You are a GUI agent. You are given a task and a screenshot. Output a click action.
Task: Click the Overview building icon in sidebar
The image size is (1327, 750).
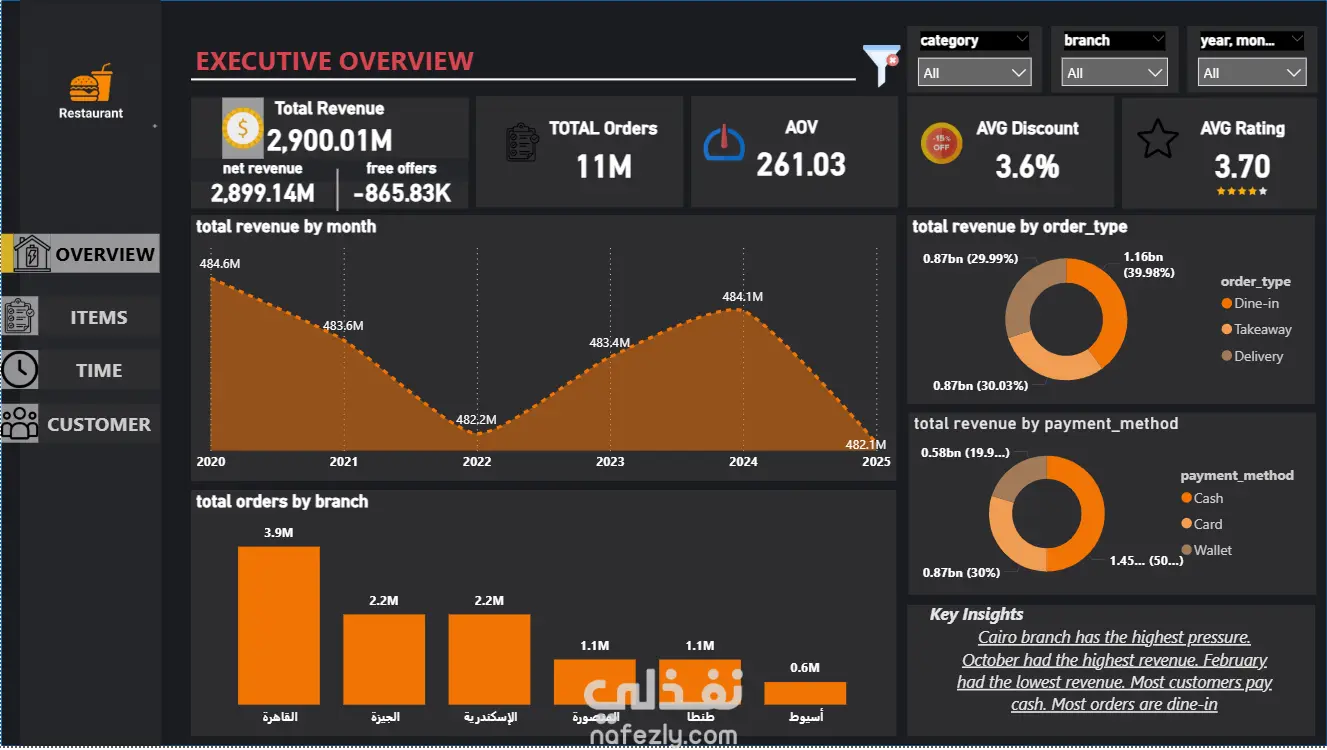point(31,254)
